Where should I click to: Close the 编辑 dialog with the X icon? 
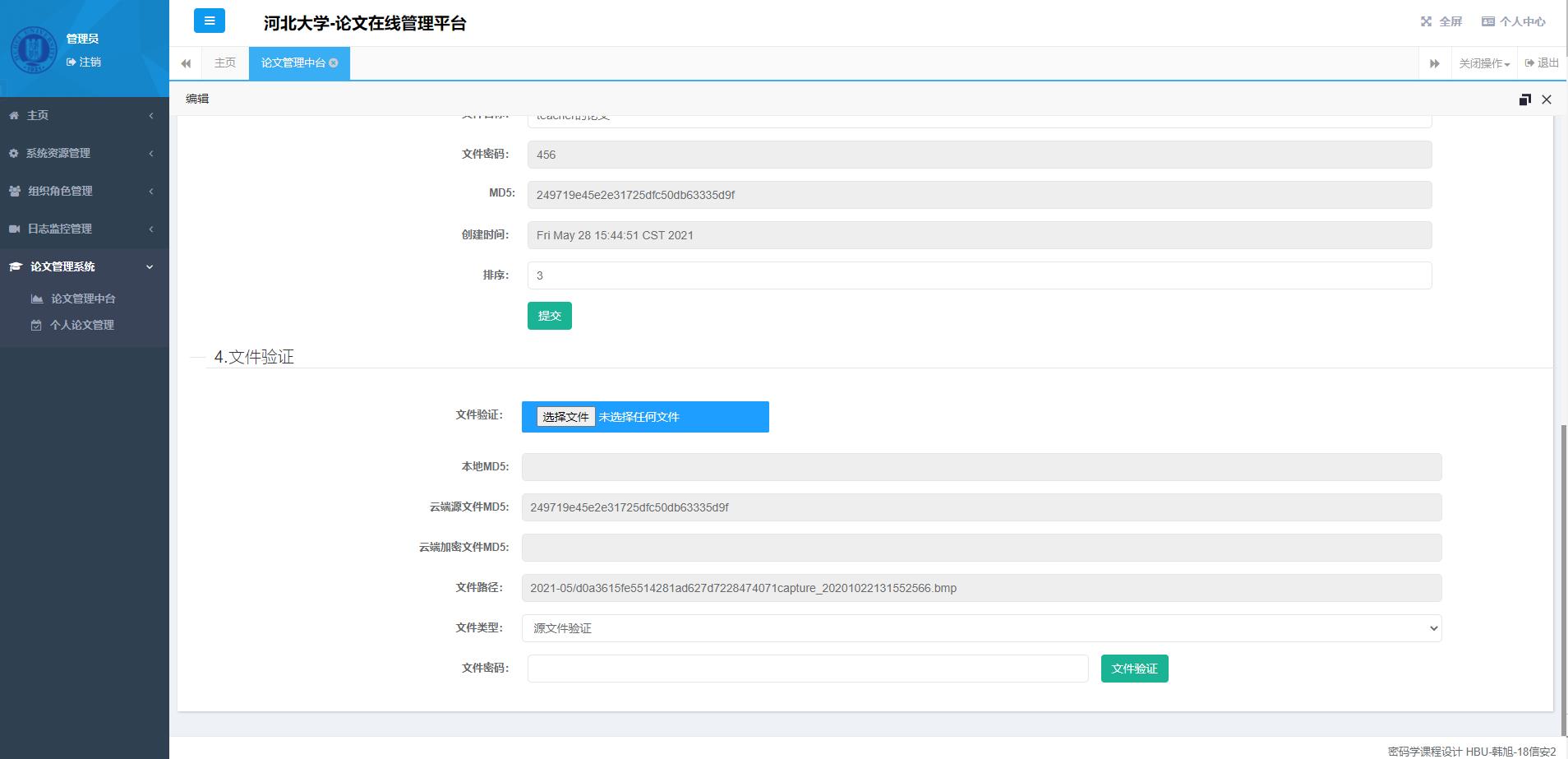(x=1547, y=100)
